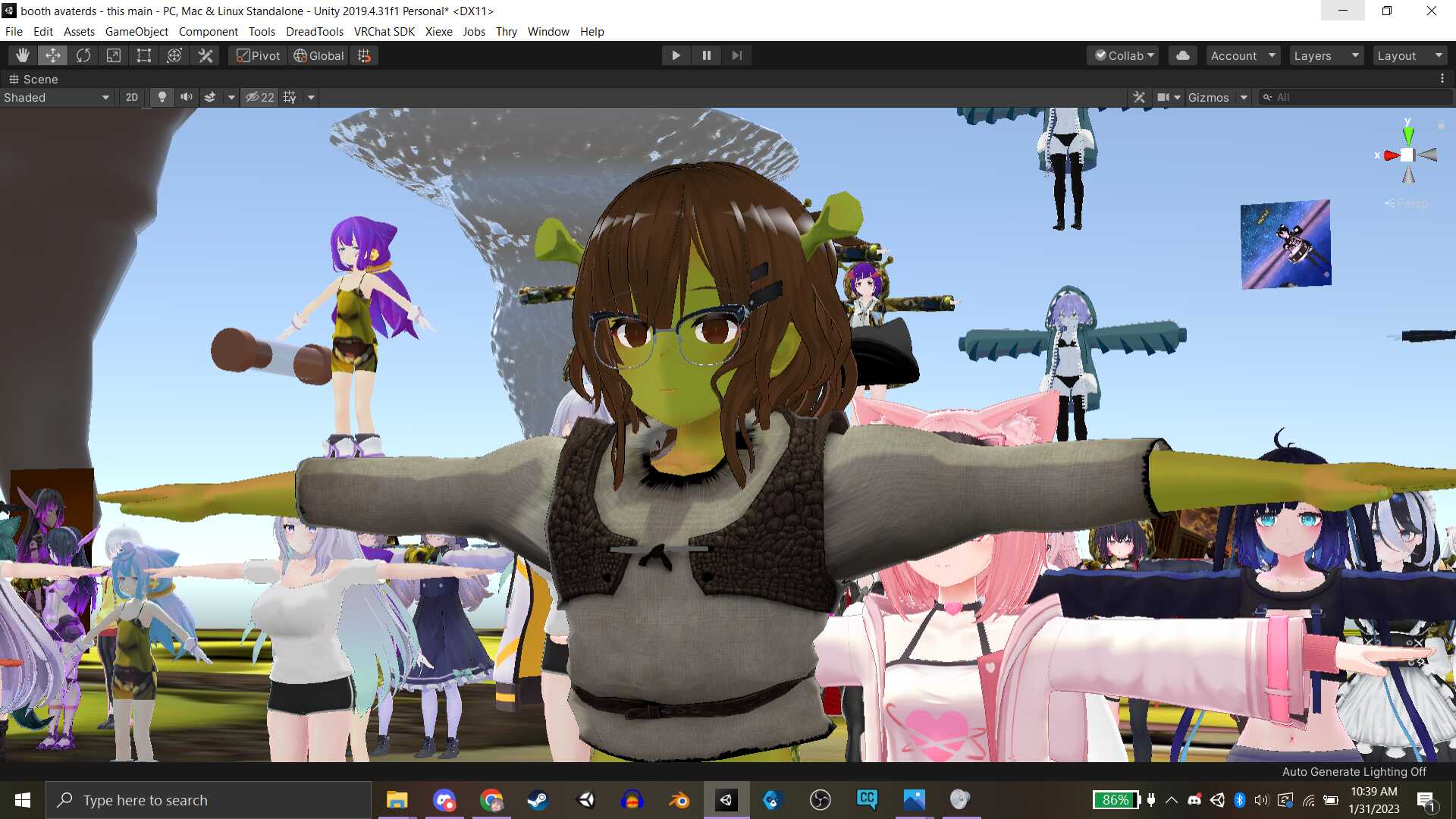Click the Play button
The height and width of the screenshot is (819, 1456).
tap(676, 55)
